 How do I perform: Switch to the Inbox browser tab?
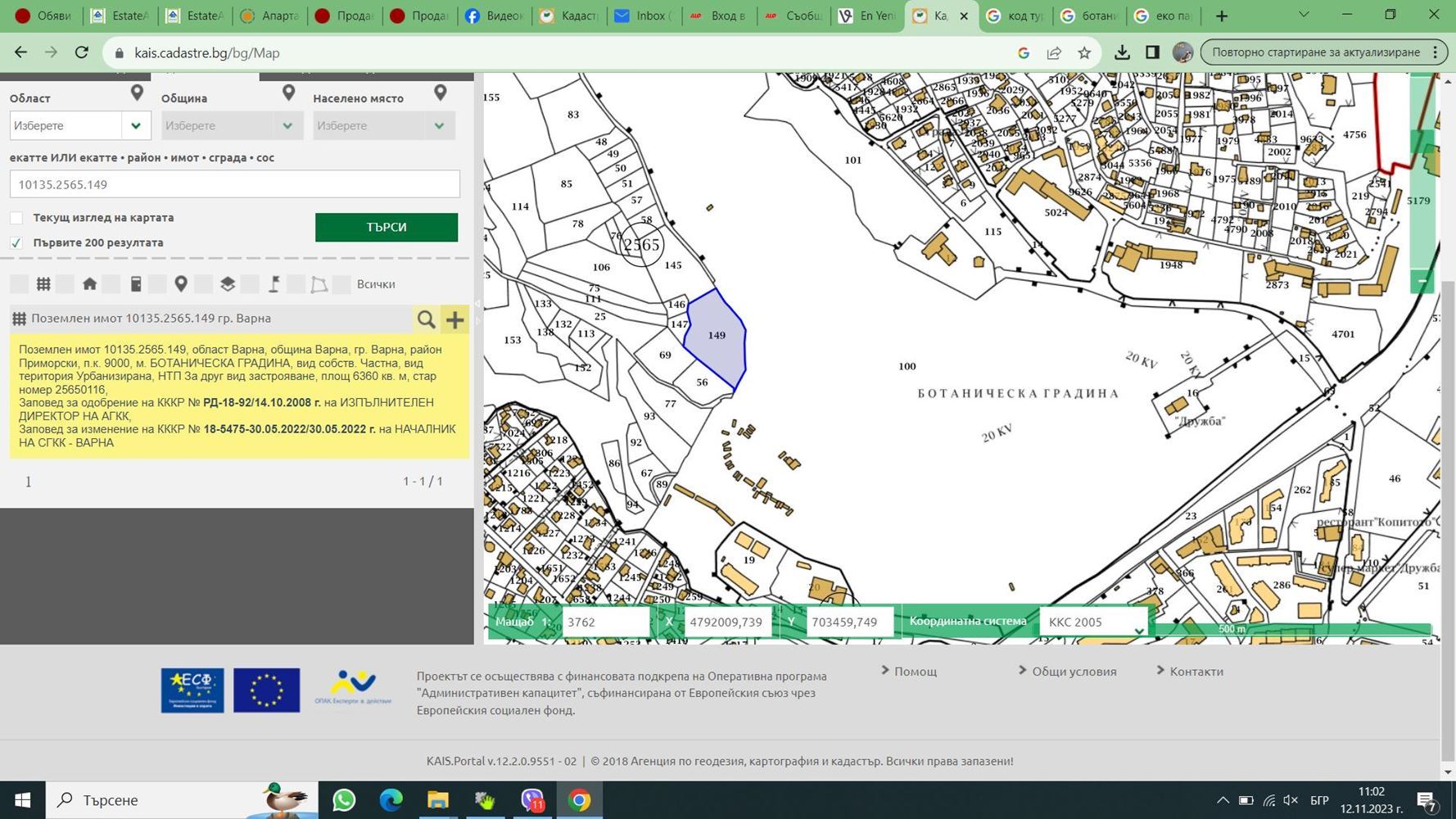(x=644, y=16)
